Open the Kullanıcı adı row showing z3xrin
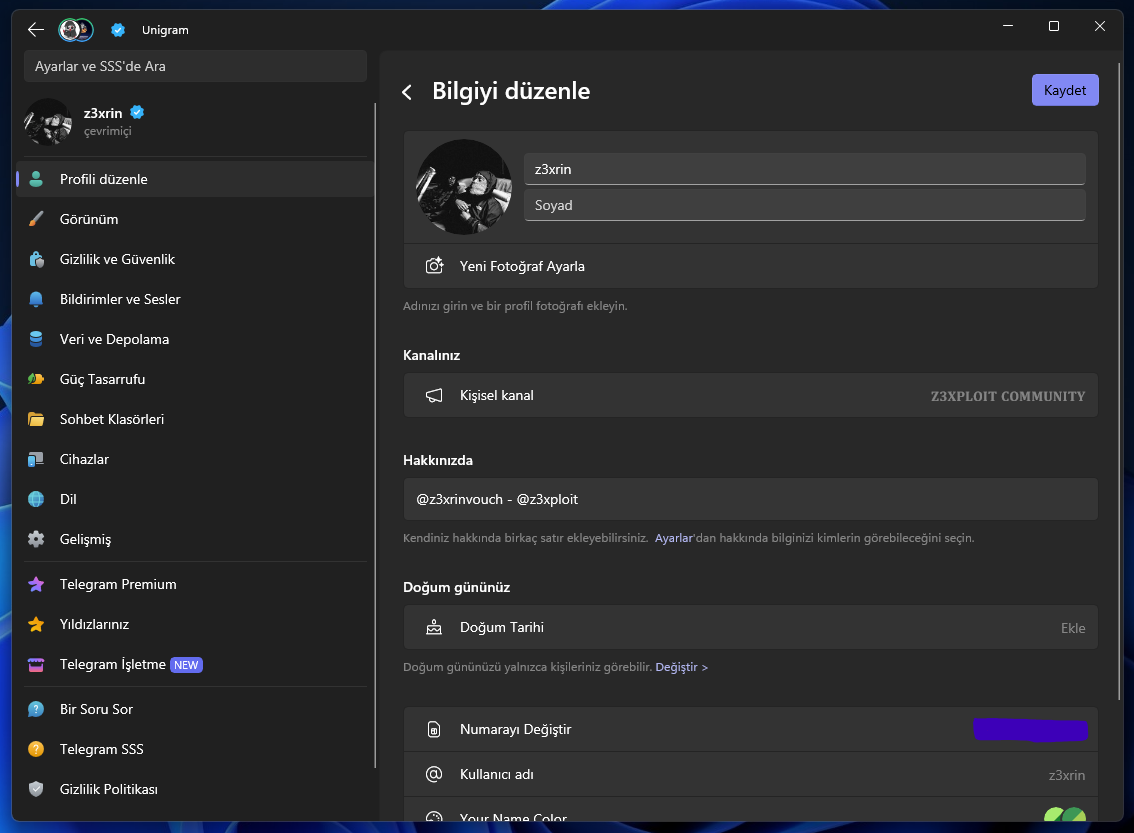The image size is (1134, 833). pyautogui.click(x=750, y=774)
